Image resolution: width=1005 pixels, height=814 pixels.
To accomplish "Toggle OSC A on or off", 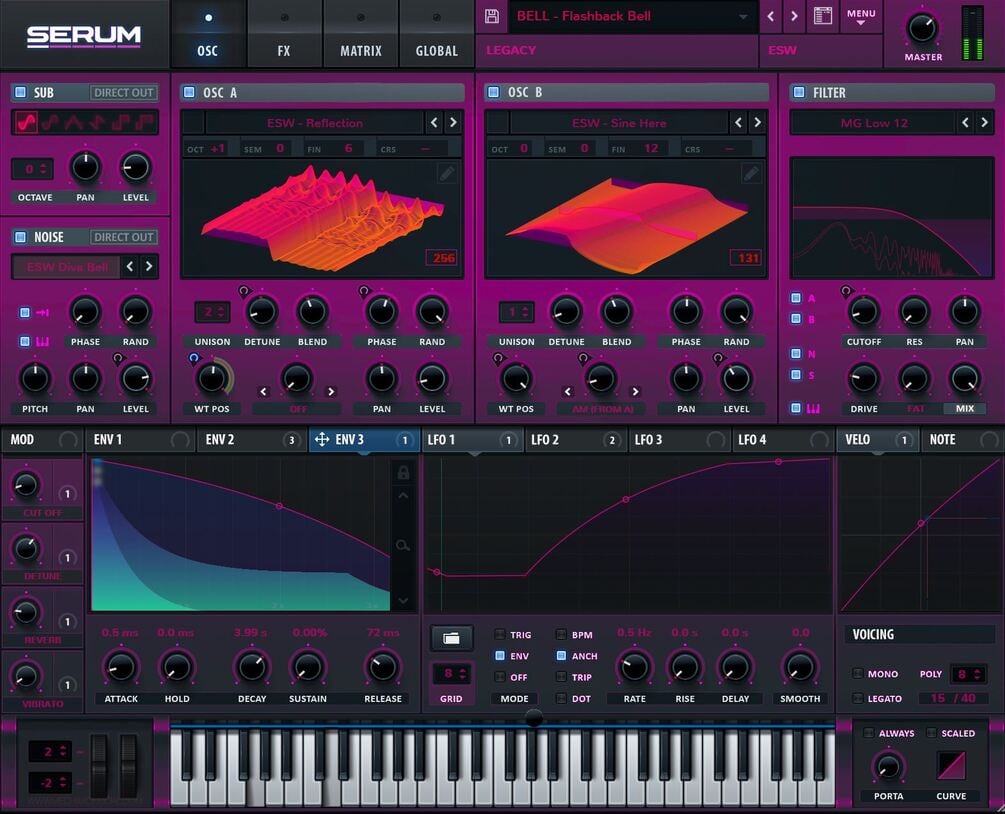I will pyautogui.click(x=189, y=92).
